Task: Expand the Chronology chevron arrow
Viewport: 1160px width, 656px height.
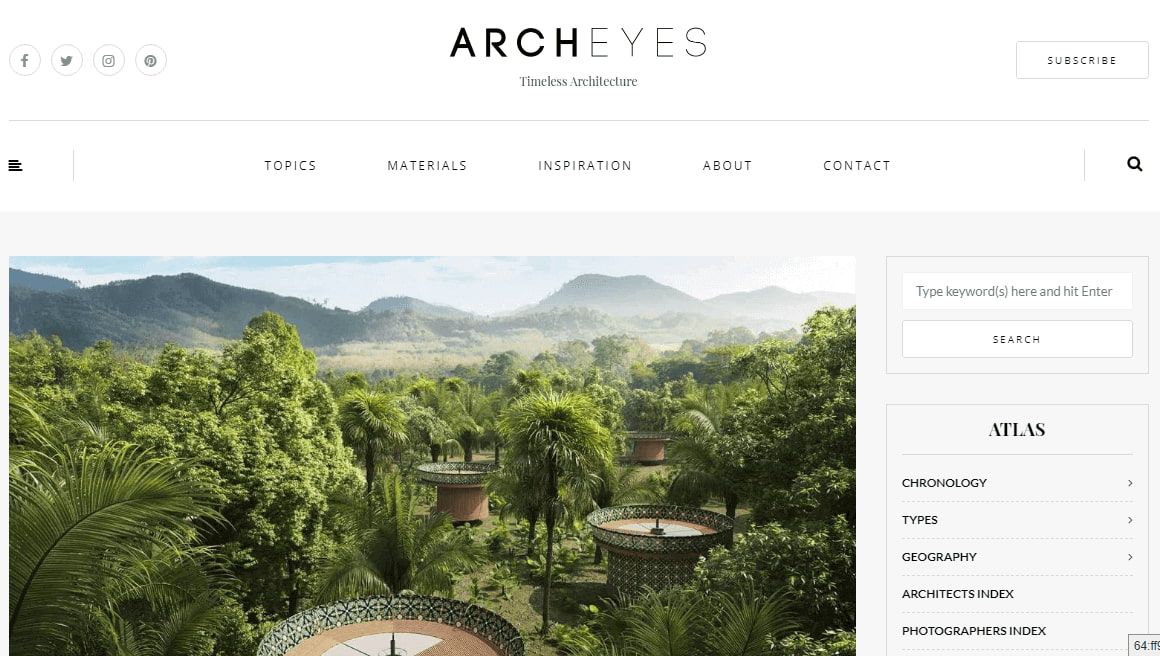Action: pyautogui.click(x=1130, y=483)
